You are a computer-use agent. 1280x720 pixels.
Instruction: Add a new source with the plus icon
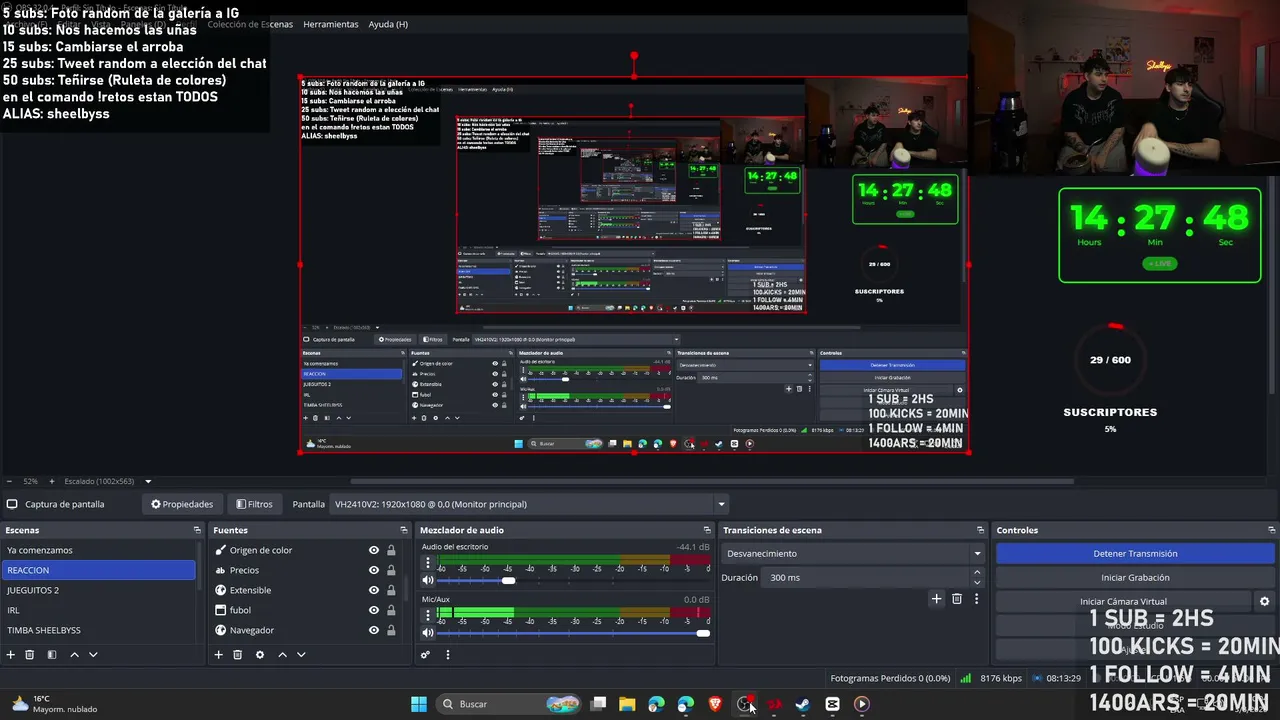pos(218,655)
